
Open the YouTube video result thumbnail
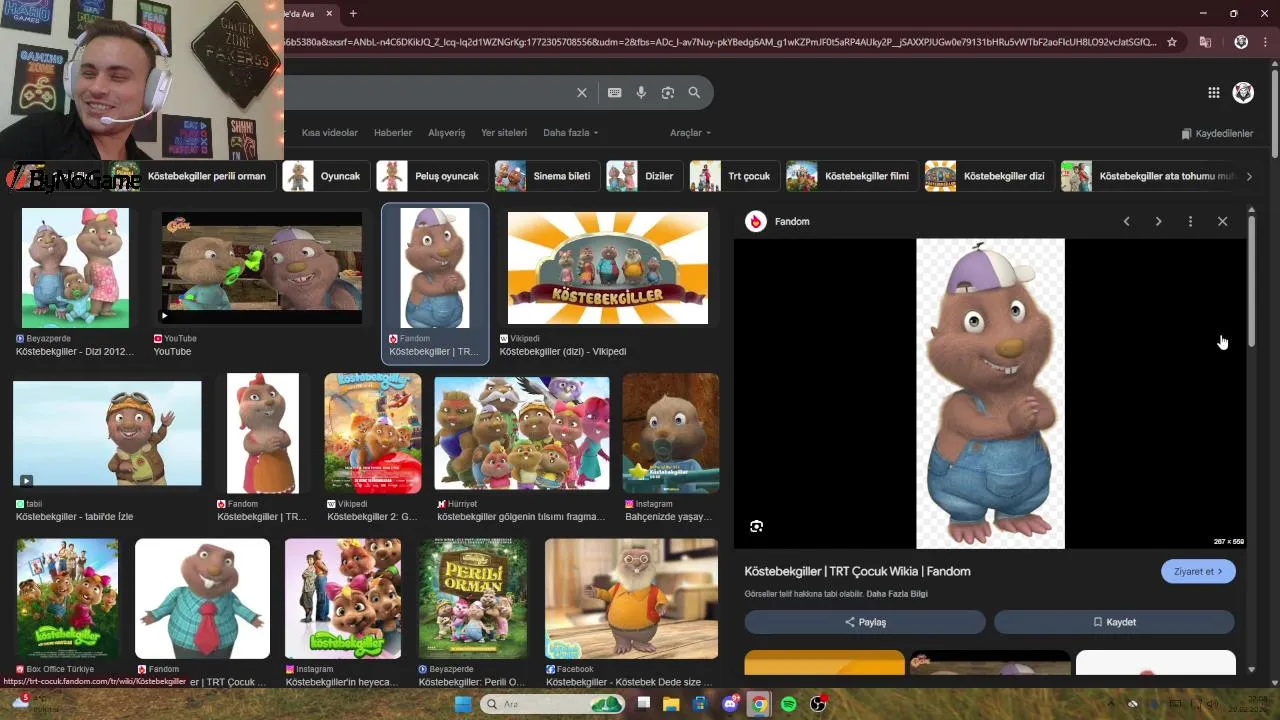[x=262, y=268]
